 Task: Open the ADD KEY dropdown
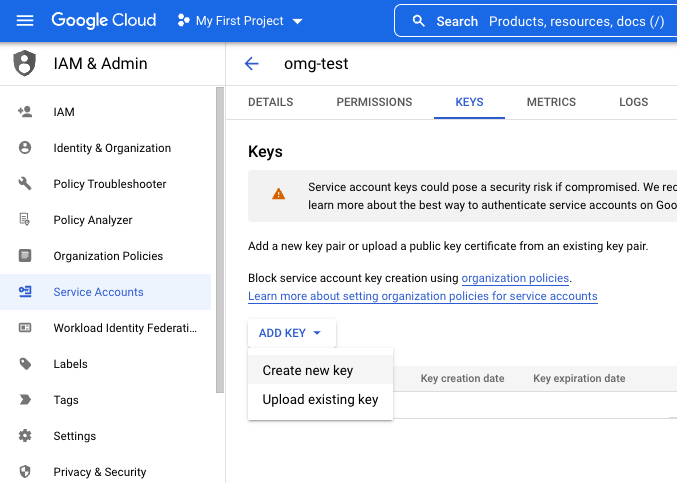click(291, 333)
